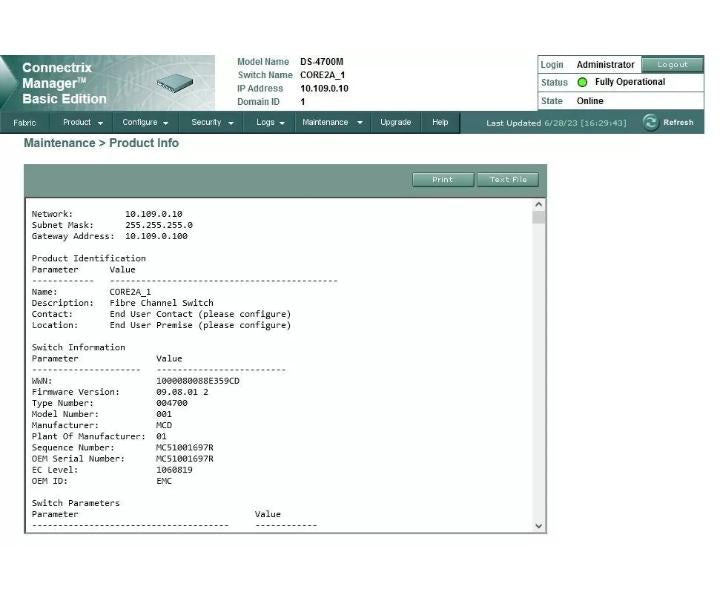The image size is (720, 600).
Task: Click the product info scrollbar thumb
Action: [x=539, y=217]
